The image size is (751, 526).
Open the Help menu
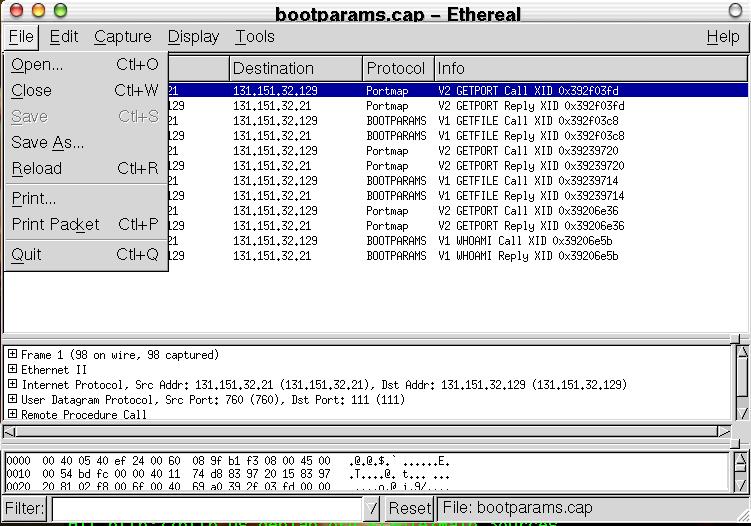click(723, 37)
